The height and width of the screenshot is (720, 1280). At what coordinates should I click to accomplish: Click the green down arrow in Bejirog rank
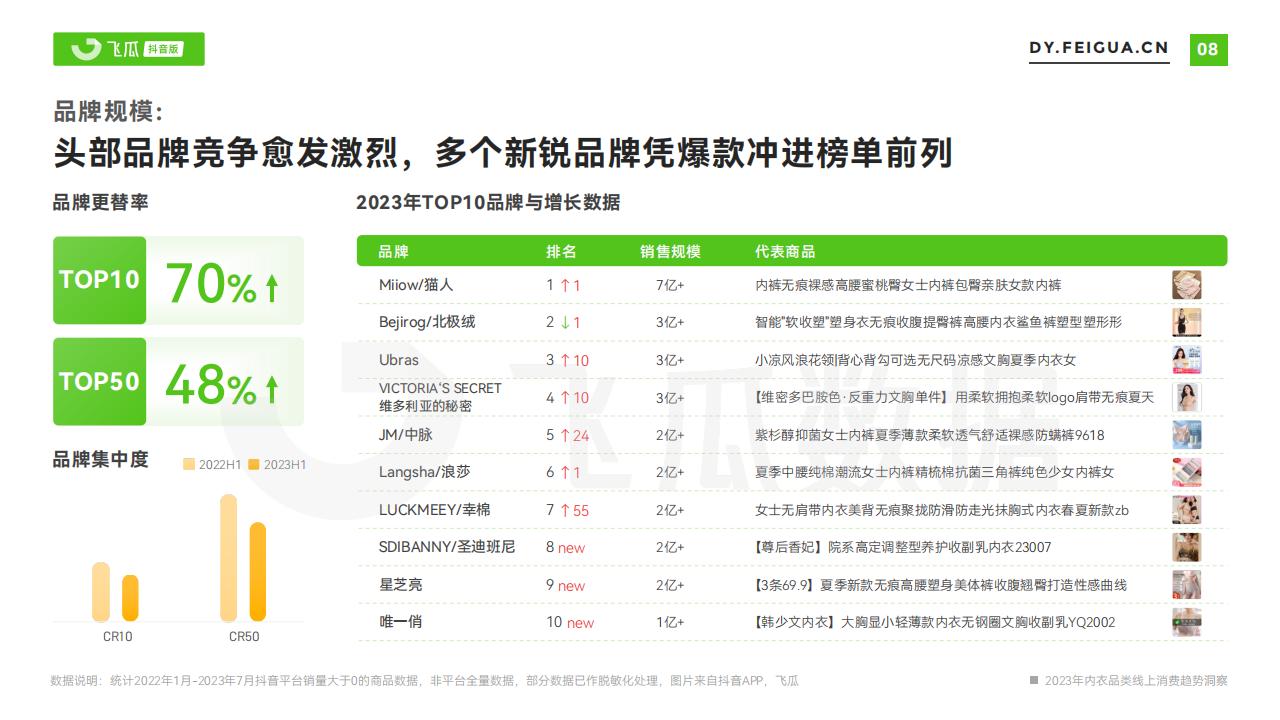pos(564,322)
